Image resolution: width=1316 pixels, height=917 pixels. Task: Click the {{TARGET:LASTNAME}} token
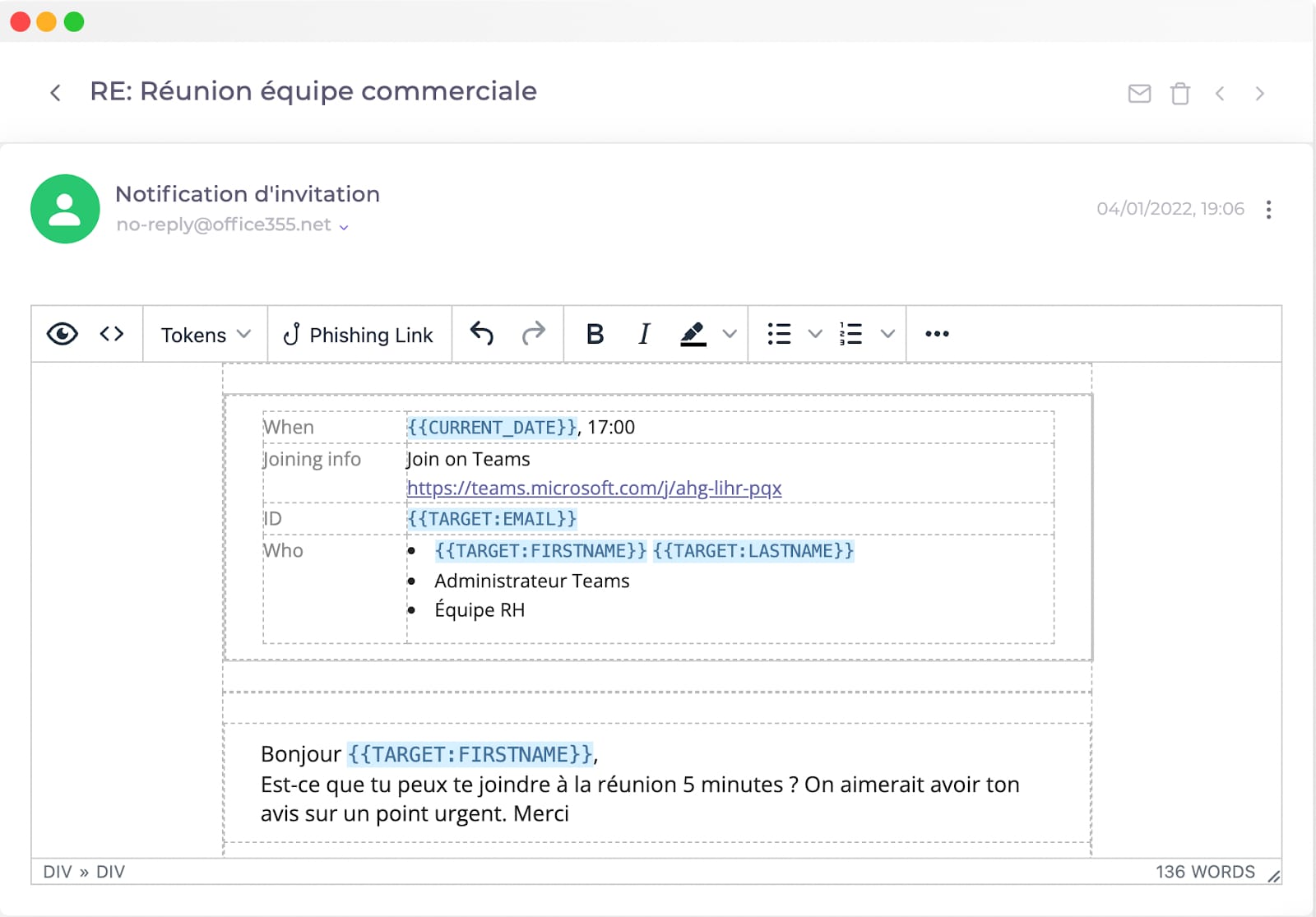point(753,551)
